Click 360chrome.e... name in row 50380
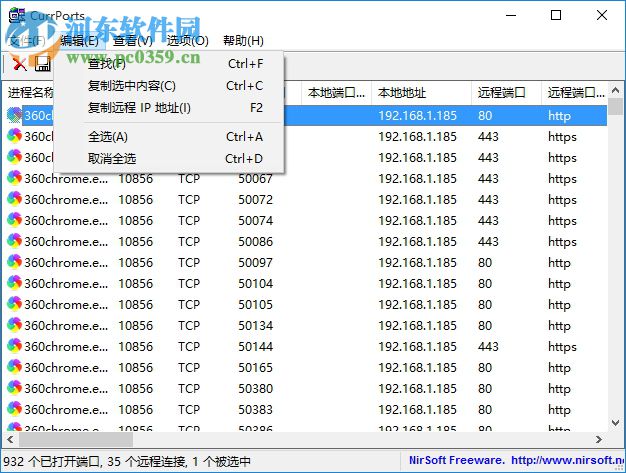 tap(66, 389)
